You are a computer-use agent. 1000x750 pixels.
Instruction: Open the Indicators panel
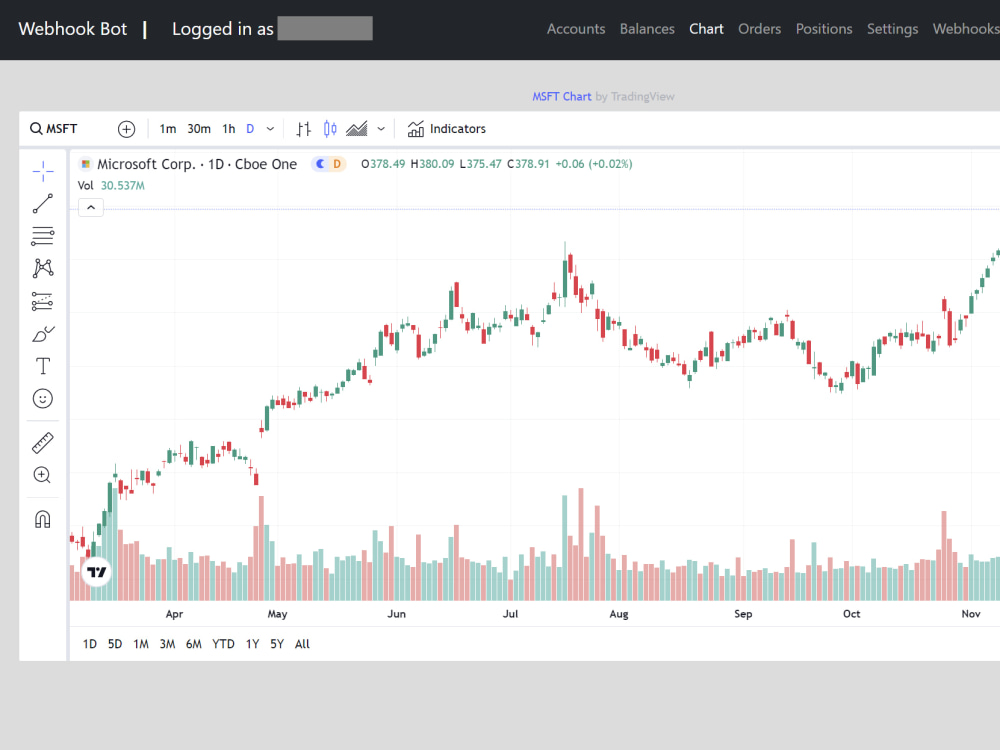pyautogui.click(x=446, y=128)
